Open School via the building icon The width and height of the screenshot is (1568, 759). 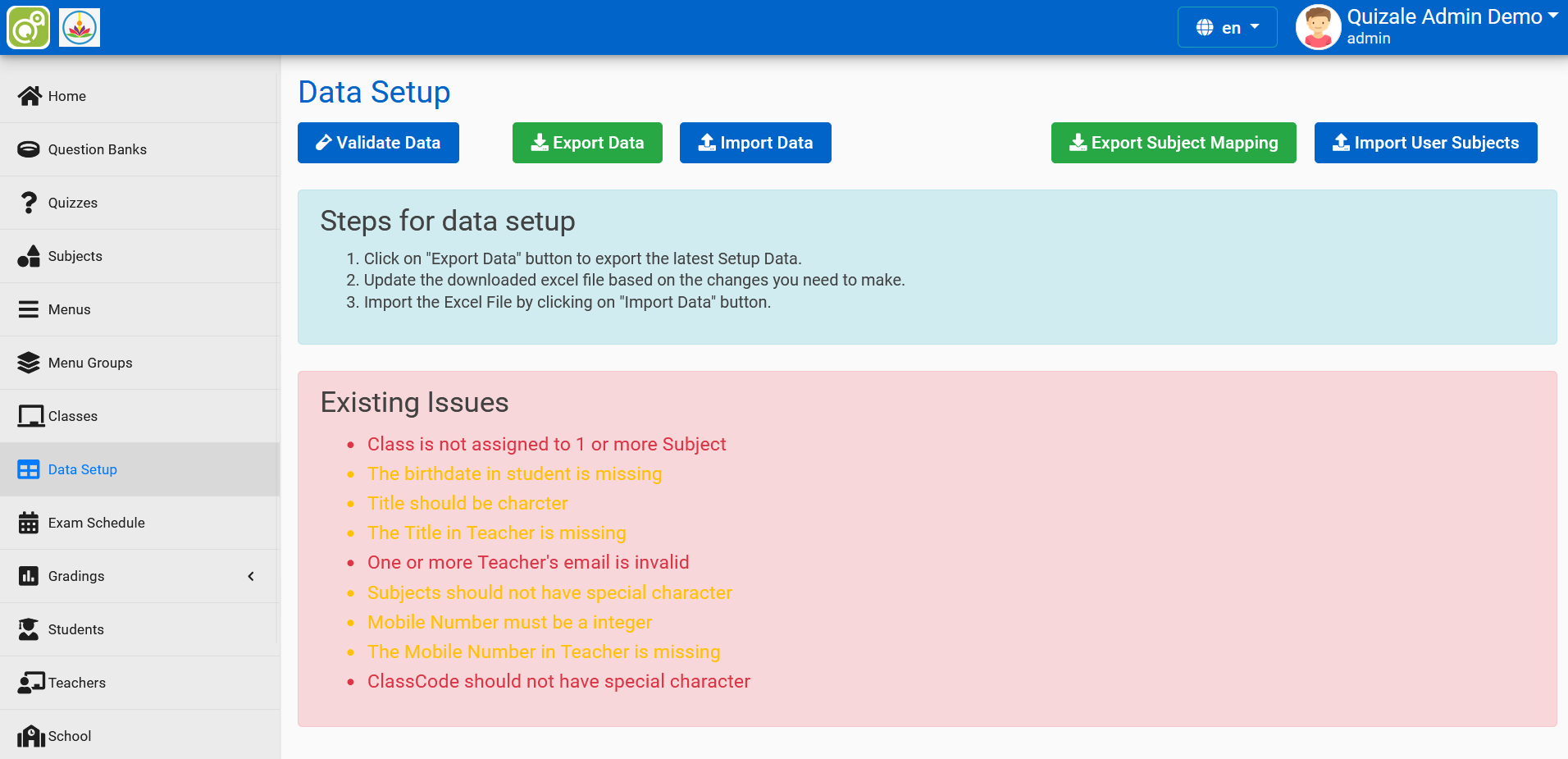coord(31,735)
